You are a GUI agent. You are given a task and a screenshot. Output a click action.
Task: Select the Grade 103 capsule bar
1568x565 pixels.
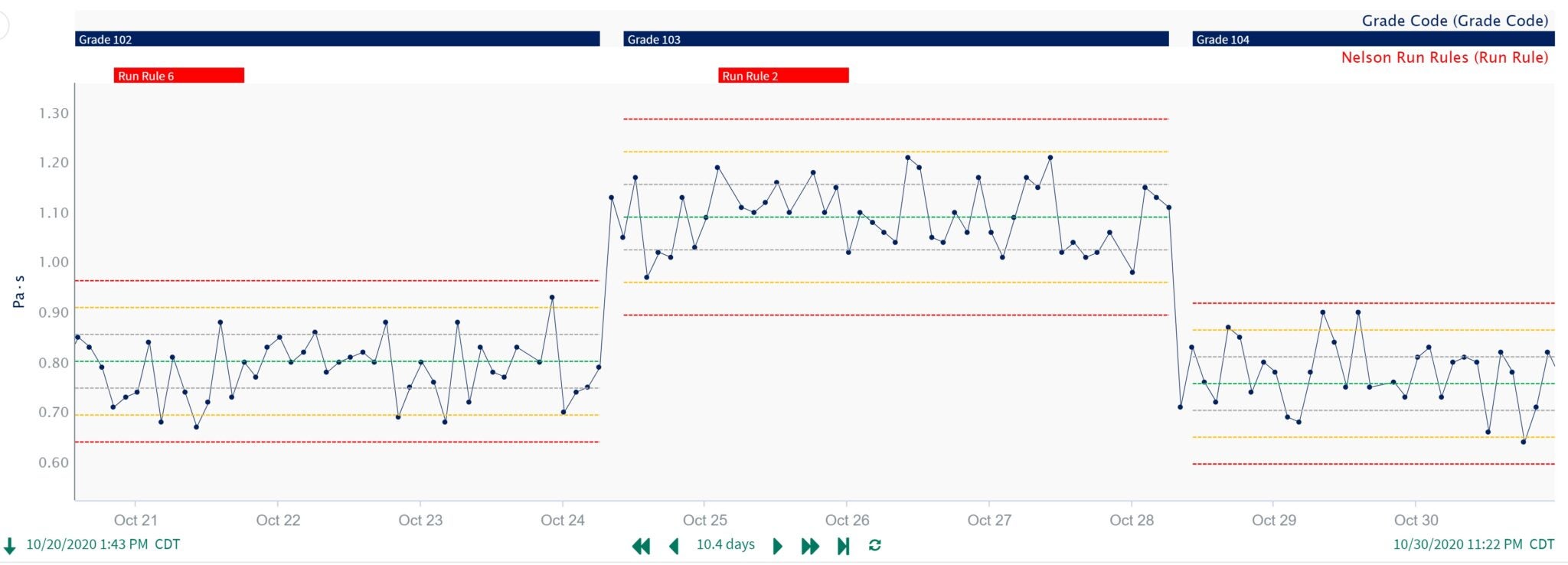coord(896,39)
